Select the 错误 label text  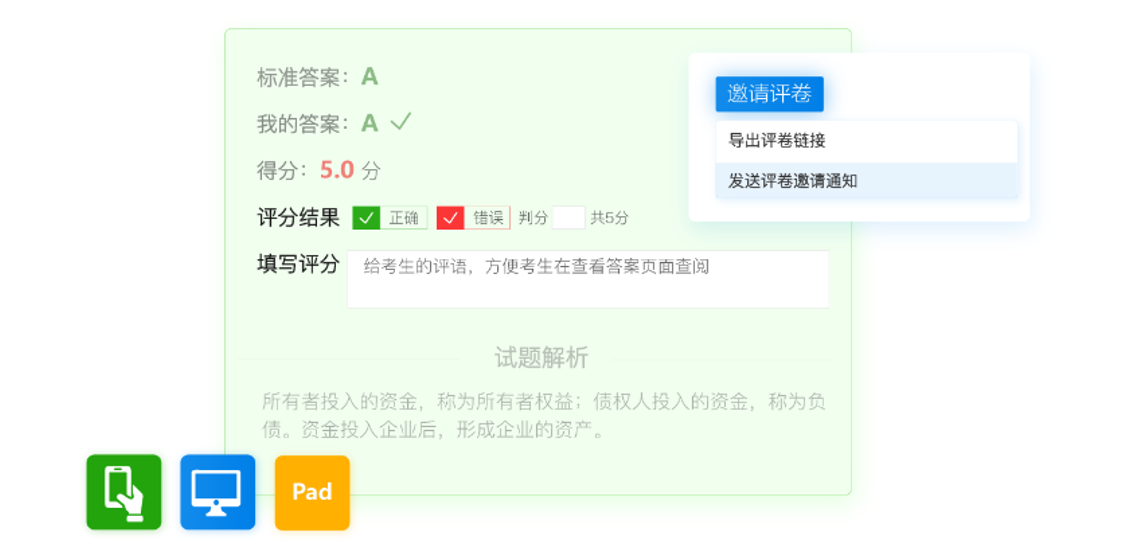coord(488,218)
